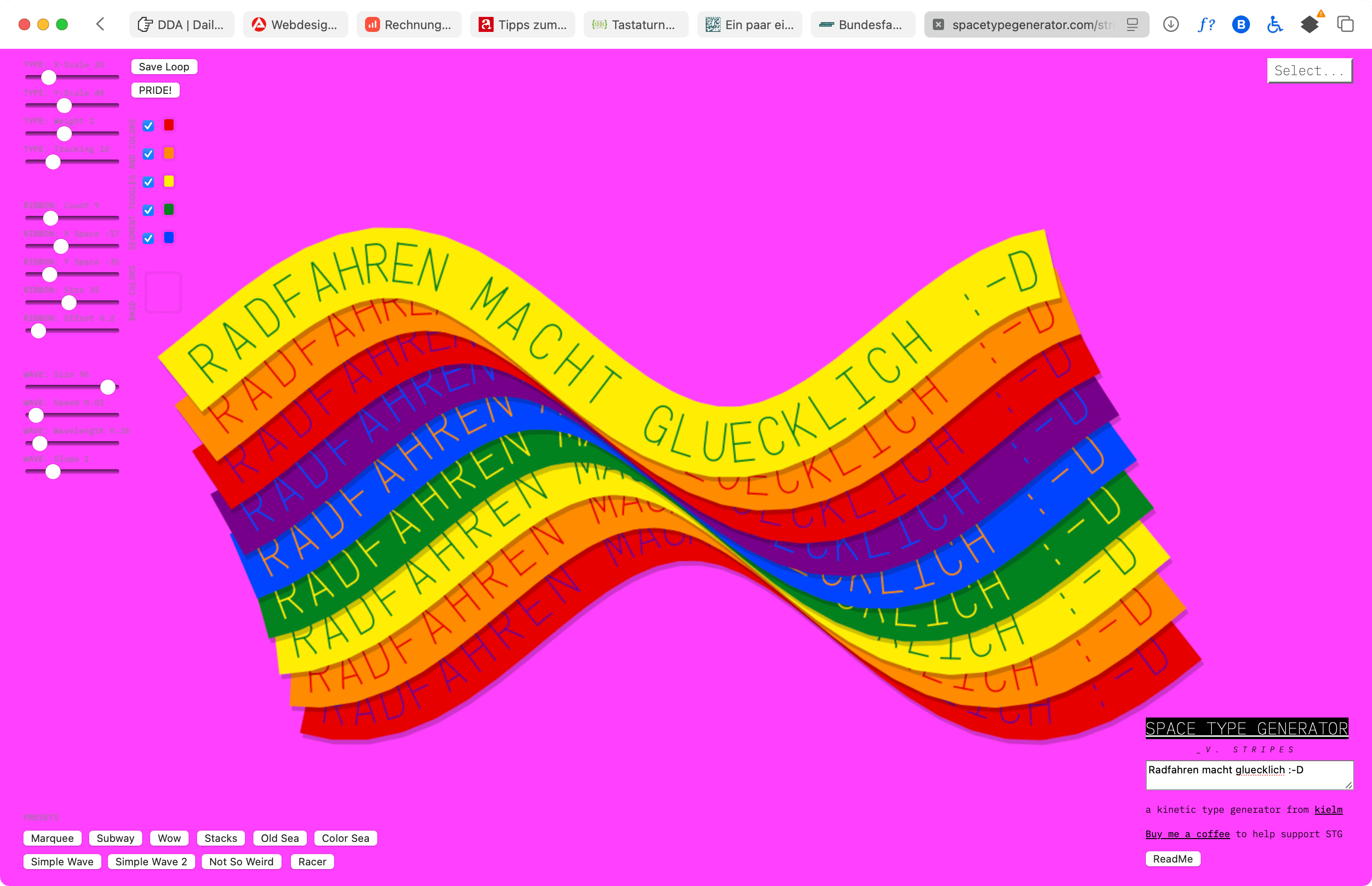Toggle the yellow segment checkbox

(x=148, y=182)
